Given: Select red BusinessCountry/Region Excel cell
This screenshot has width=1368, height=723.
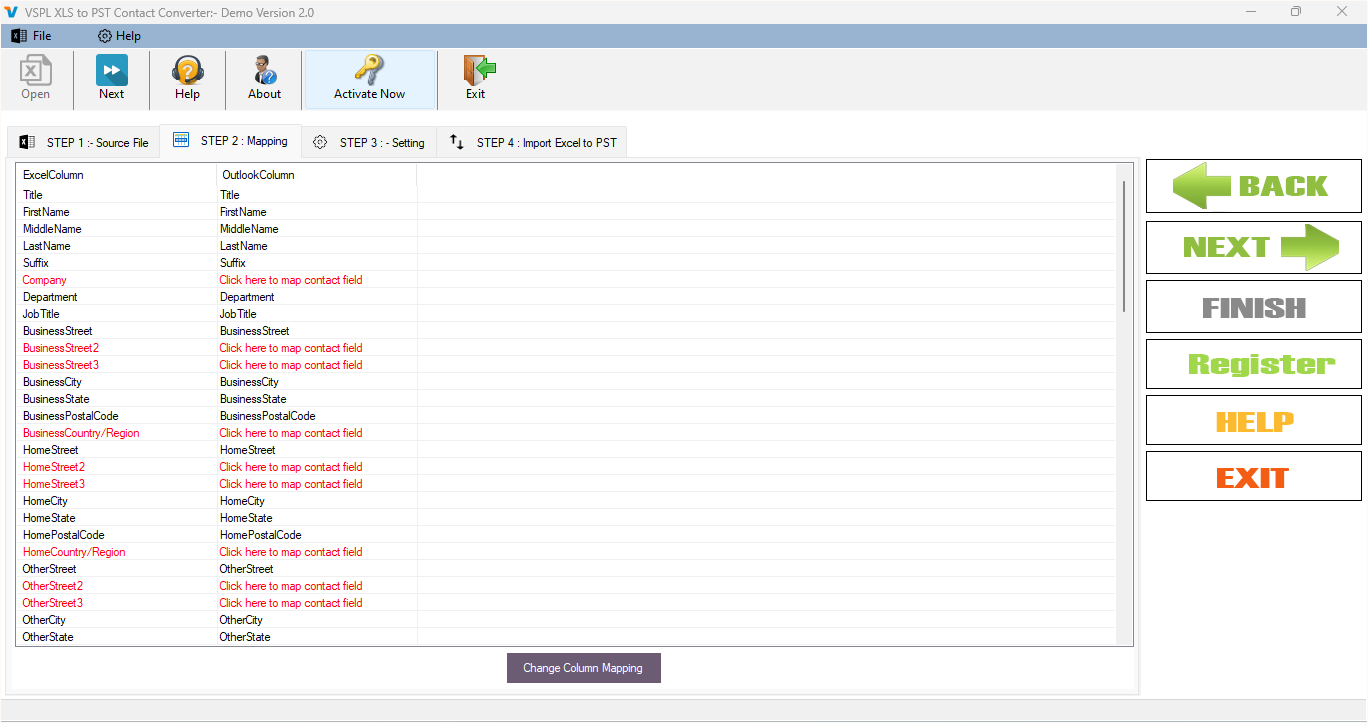Looking at the screenshot, I should click(81, 433).
